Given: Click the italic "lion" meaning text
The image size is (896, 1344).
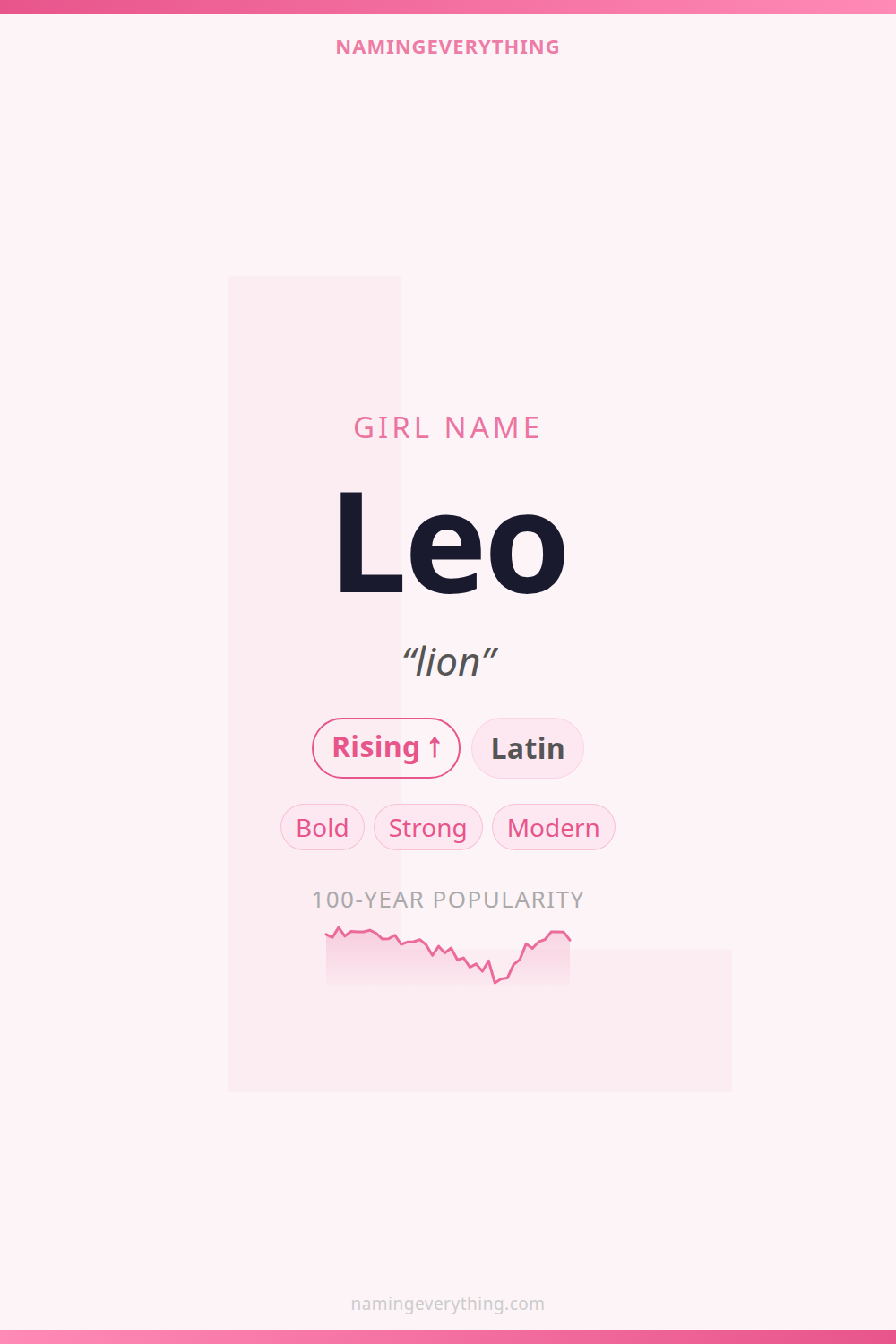Looking at the screenshot, I should click(x=450, y=662).
